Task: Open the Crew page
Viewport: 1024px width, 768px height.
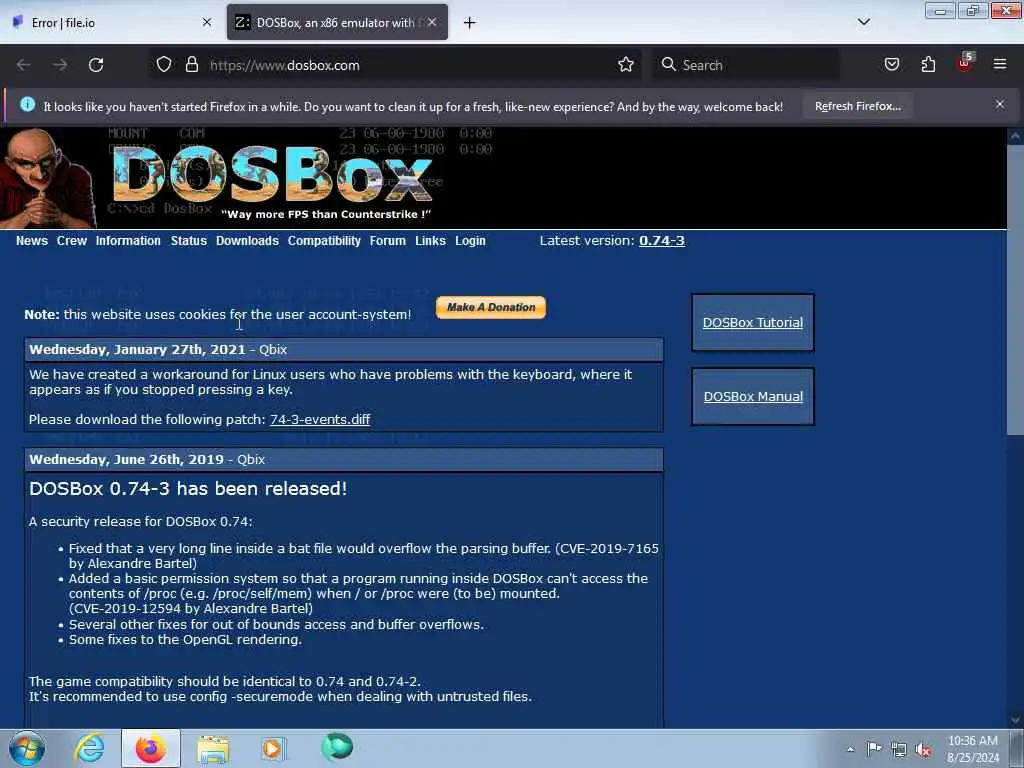Action: click(x=72, y=241)
